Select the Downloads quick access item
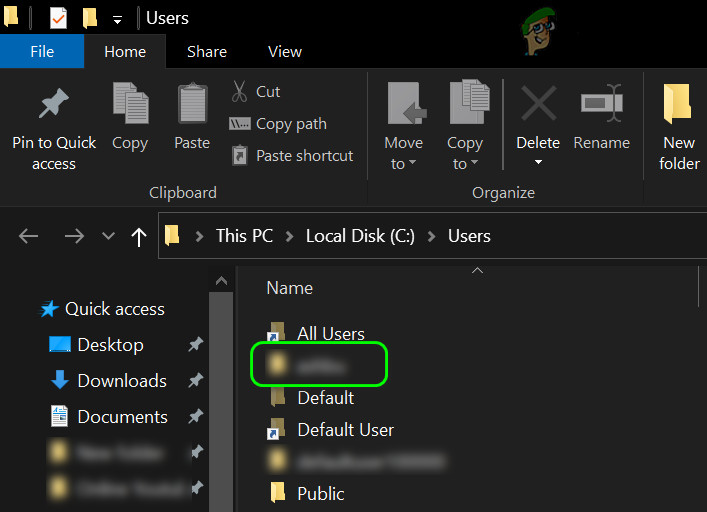Image resolution: width=707 pixels, height=512 pixels. 121,381
